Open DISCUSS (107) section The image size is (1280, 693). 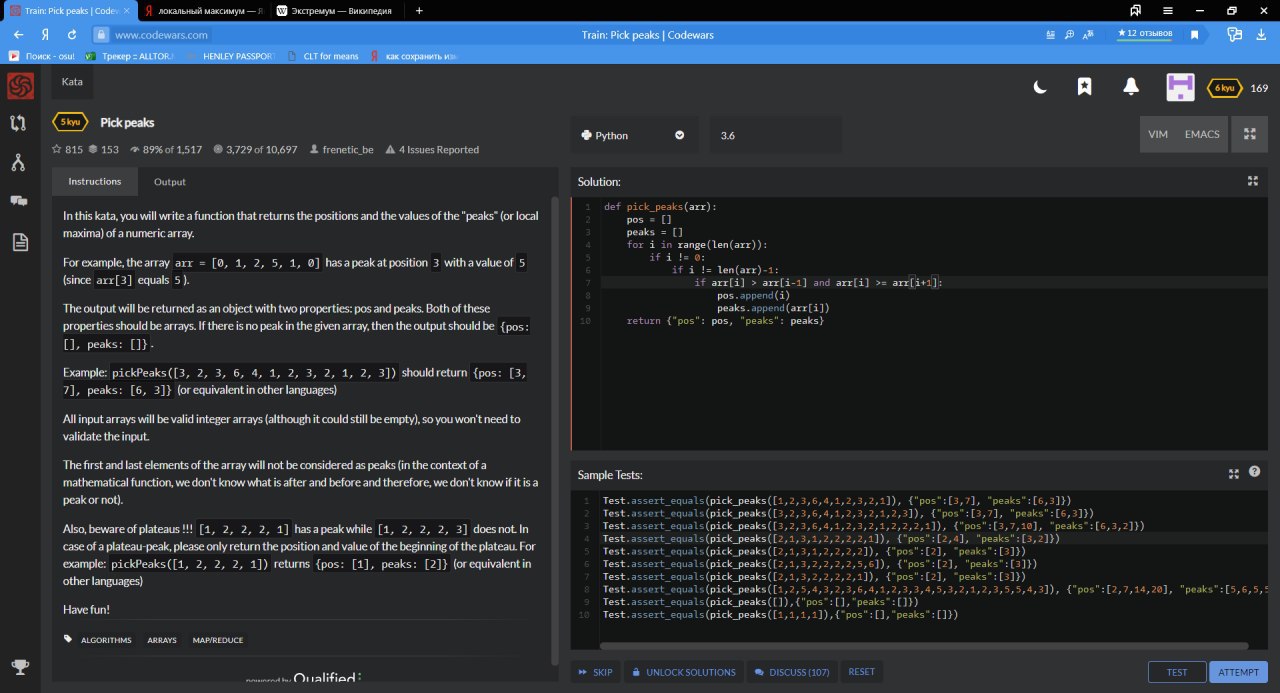tap(792, 672)
